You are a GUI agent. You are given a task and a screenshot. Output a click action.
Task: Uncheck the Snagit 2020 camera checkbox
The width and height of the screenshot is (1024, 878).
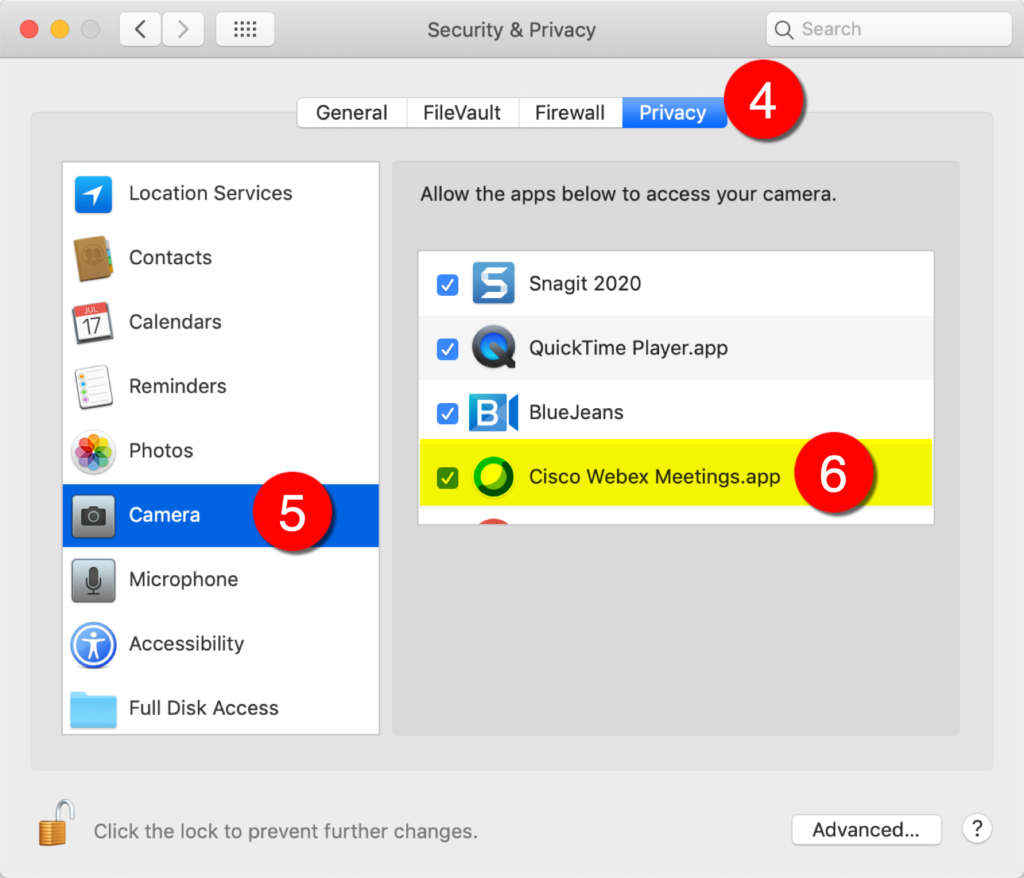pyautogui.click(x=448, y=285)
